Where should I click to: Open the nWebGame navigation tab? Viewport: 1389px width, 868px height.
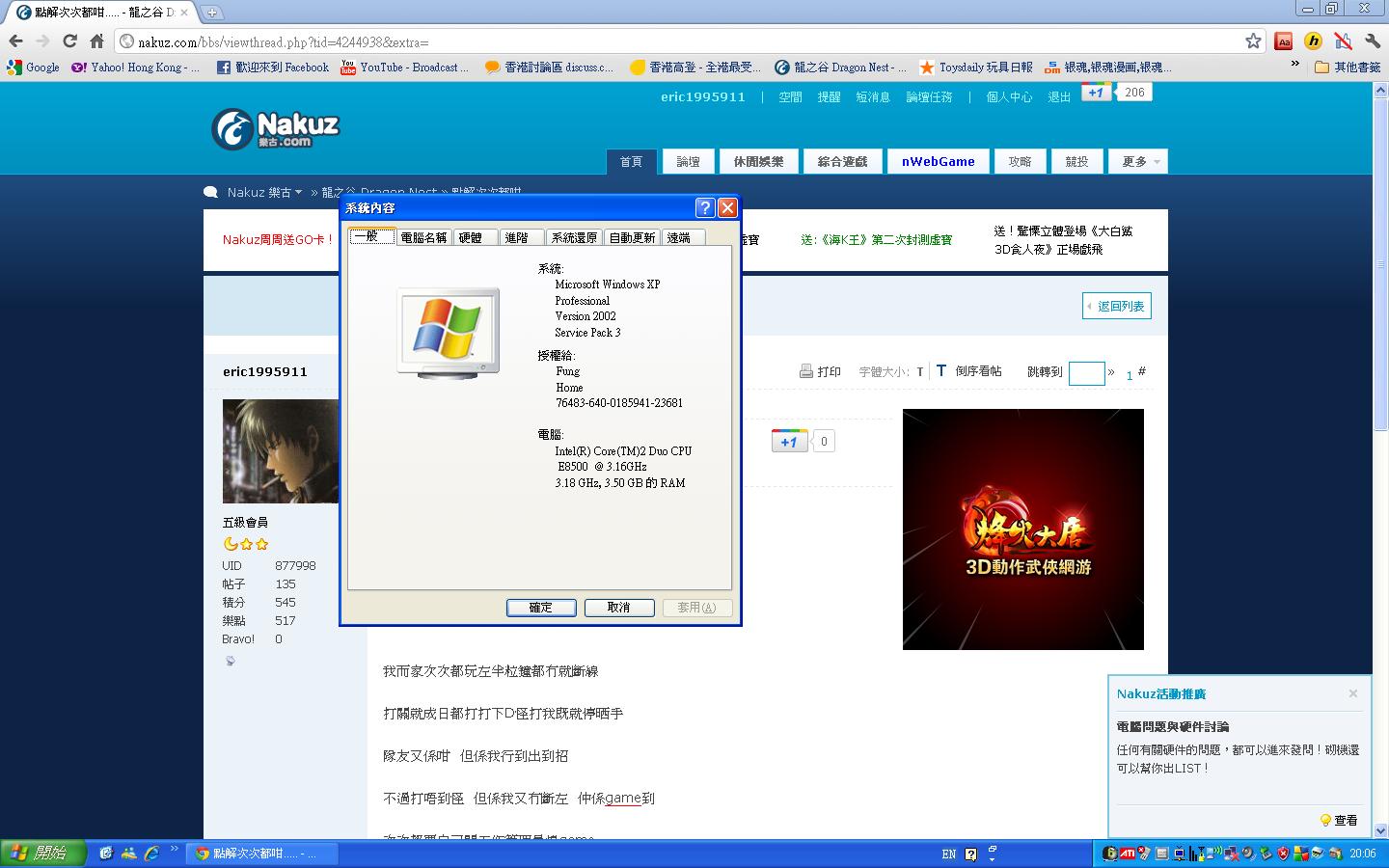tap(938, 162)
